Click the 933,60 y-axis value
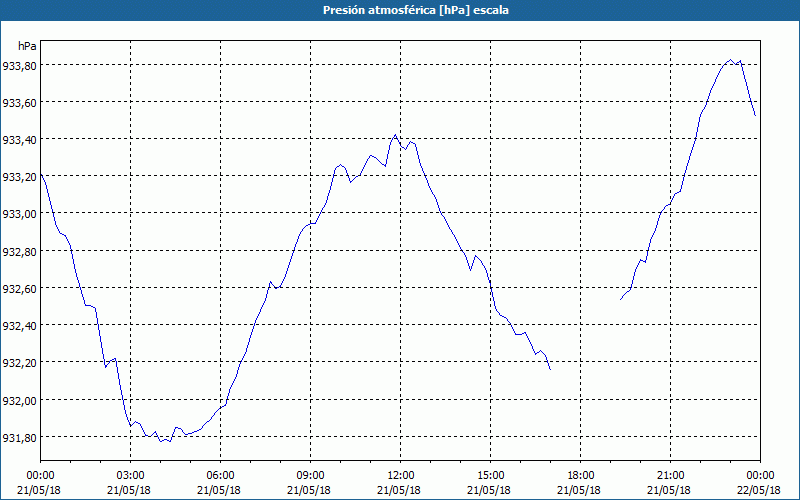 (x=19, y=103)
